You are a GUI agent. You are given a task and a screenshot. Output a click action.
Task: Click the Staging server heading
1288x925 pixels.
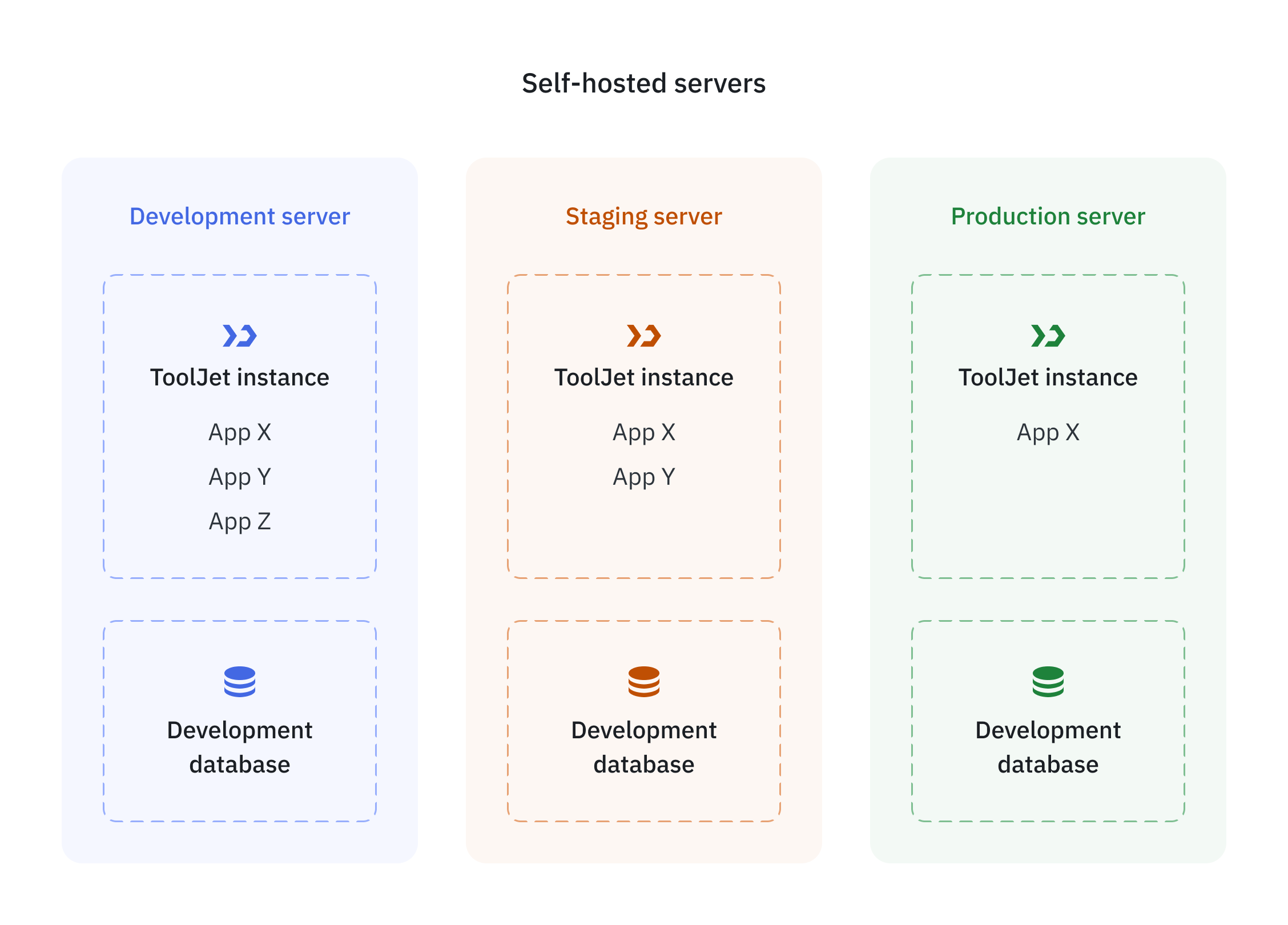[644, 216]
